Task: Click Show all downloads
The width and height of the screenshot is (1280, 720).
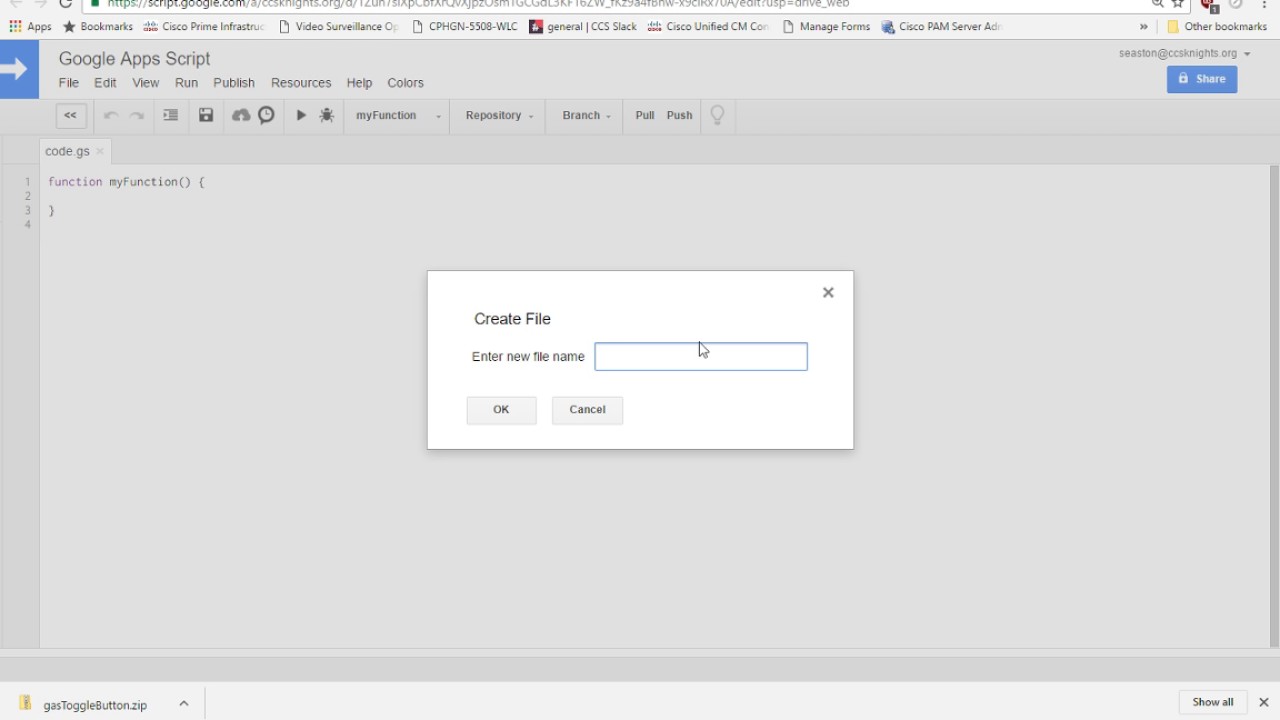Action: click(x=1213, y=702)
